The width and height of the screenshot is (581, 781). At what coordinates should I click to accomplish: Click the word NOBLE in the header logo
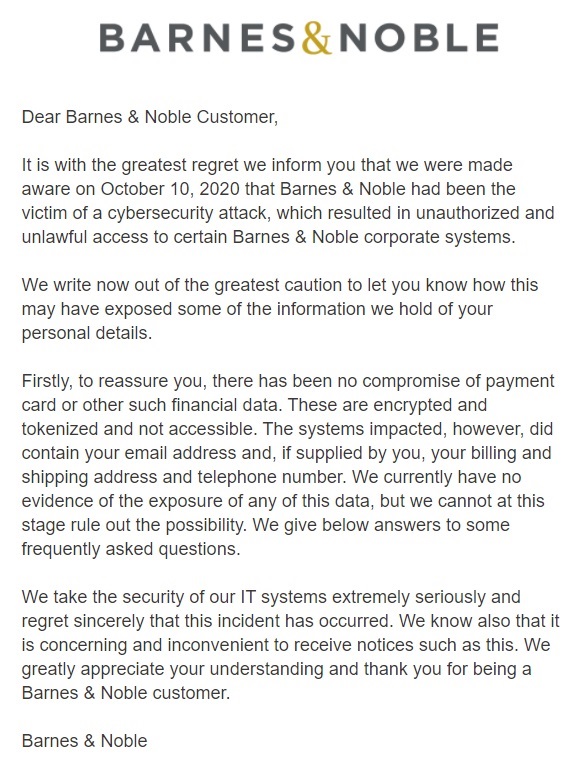419,38
